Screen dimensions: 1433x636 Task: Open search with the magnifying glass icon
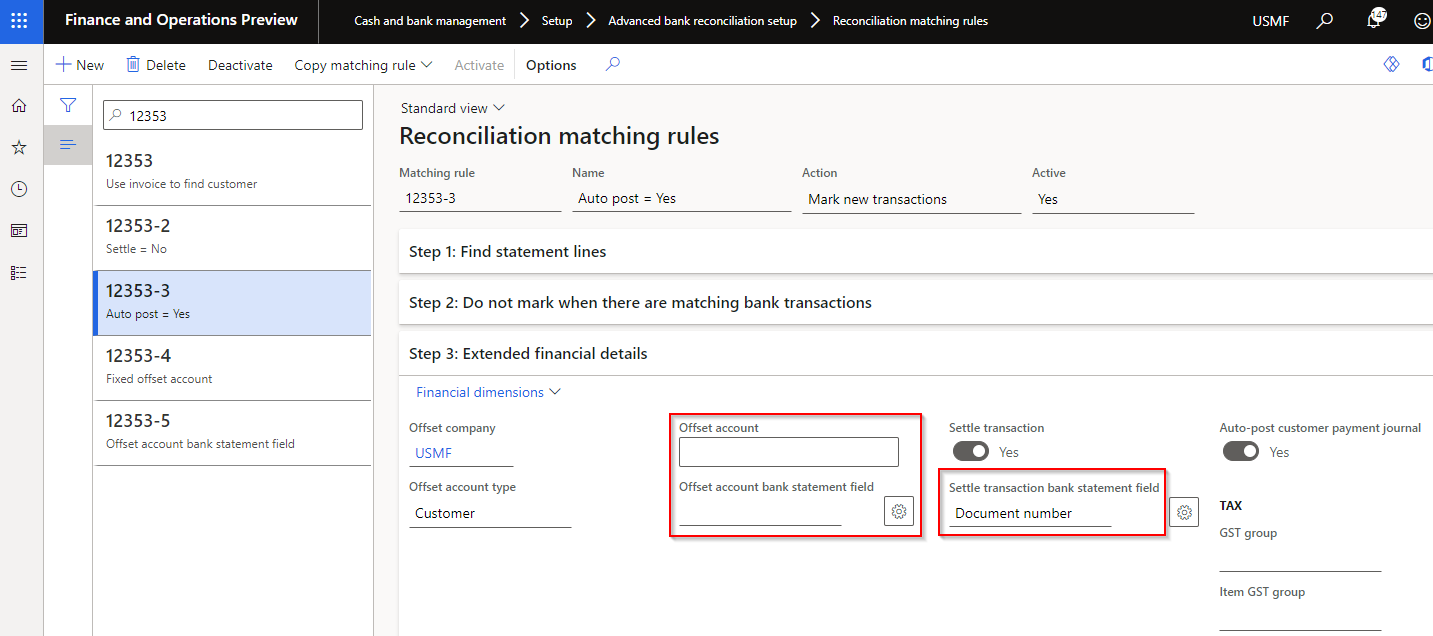pyautogui.click(x=1324, y=19)
